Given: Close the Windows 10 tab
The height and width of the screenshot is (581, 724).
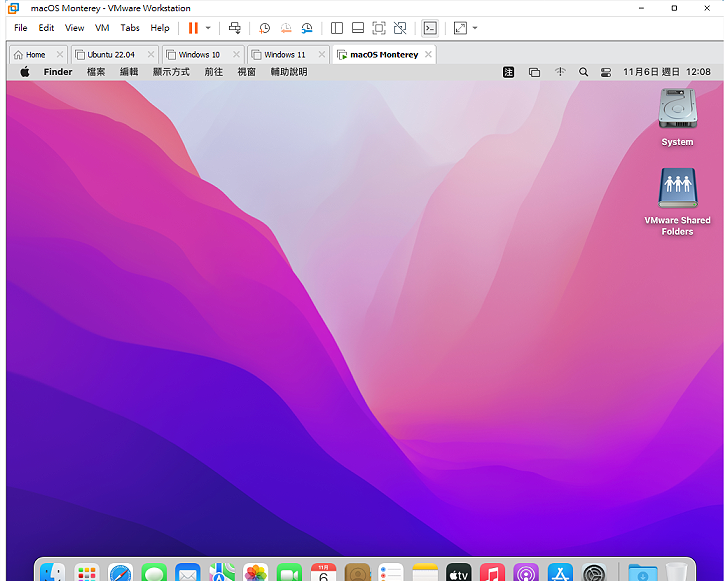Looking at the screenshot, I should pos(236,54).
